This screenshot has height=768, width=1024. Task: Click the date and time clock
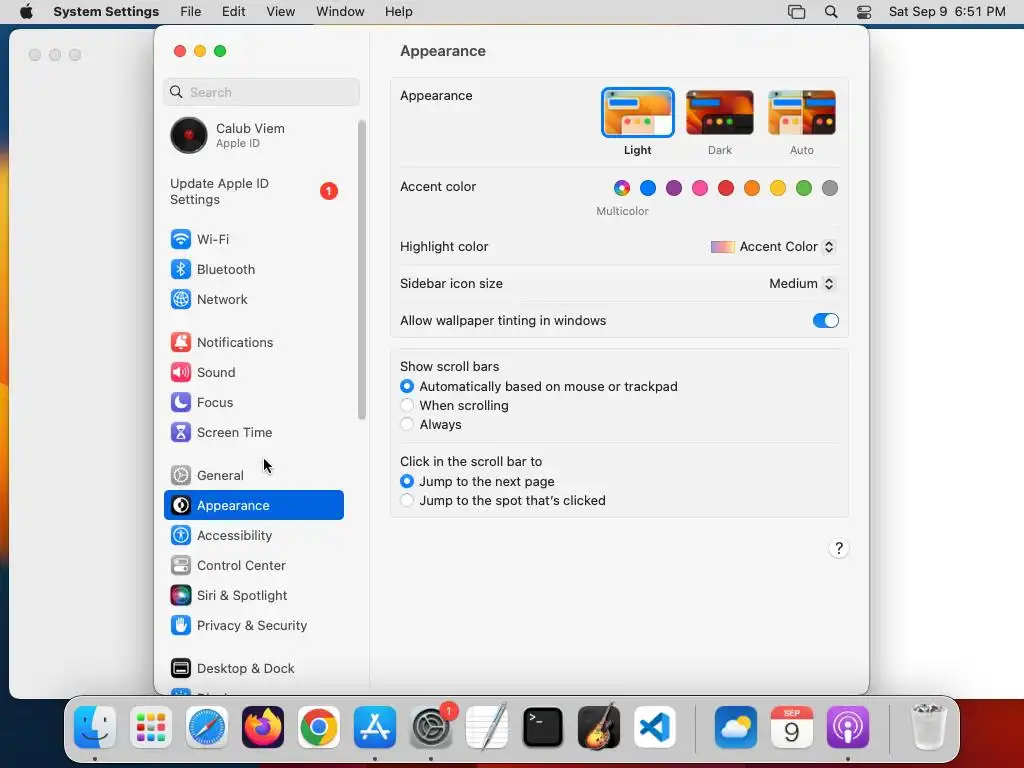(947, 12)
